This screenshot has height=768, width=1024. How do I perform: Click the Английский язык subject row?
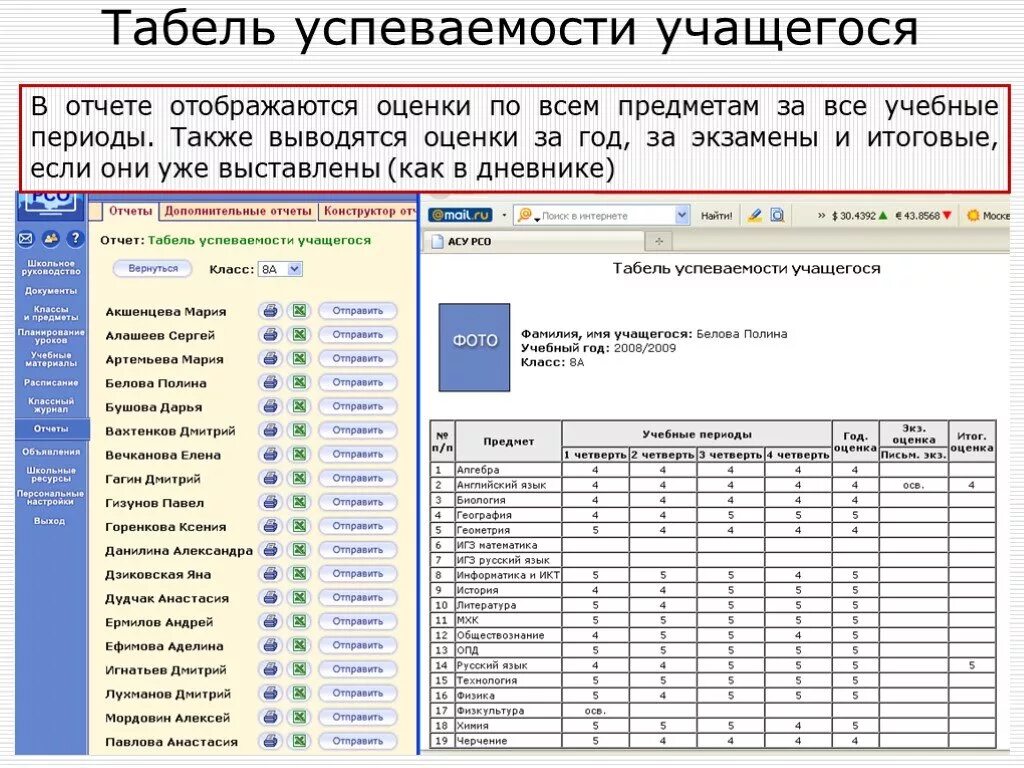pyautogui.click(x=712, y=485)
